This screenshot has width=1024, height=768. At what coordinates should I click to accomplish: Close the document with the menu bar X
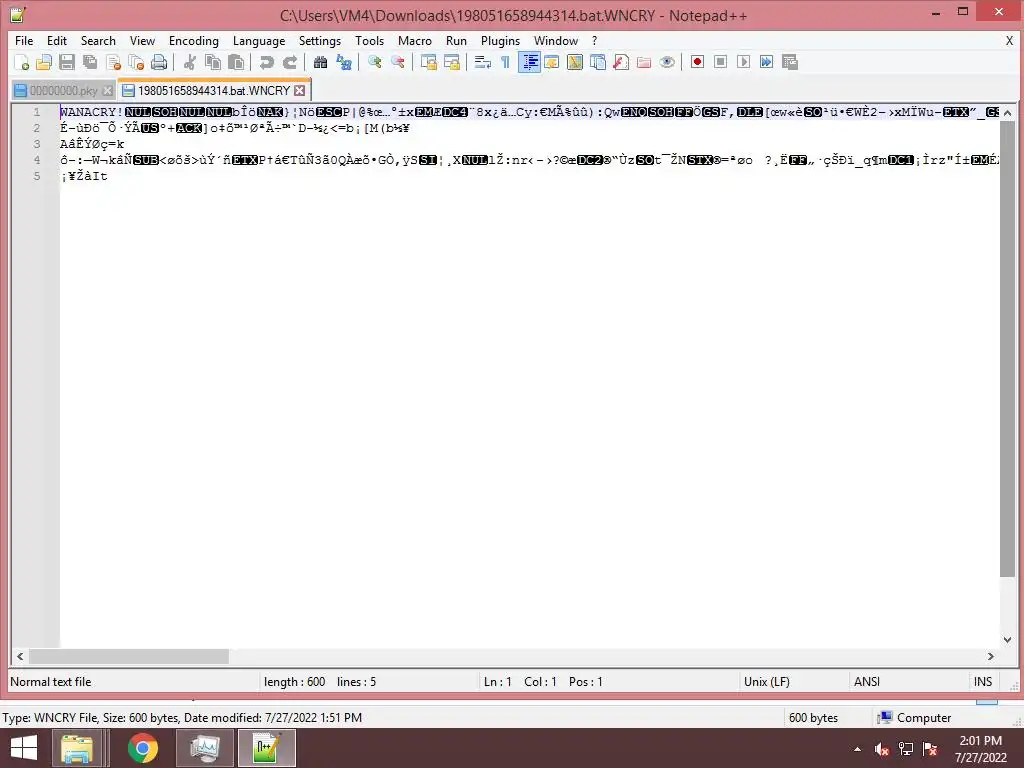click(x=1009, y=40)
